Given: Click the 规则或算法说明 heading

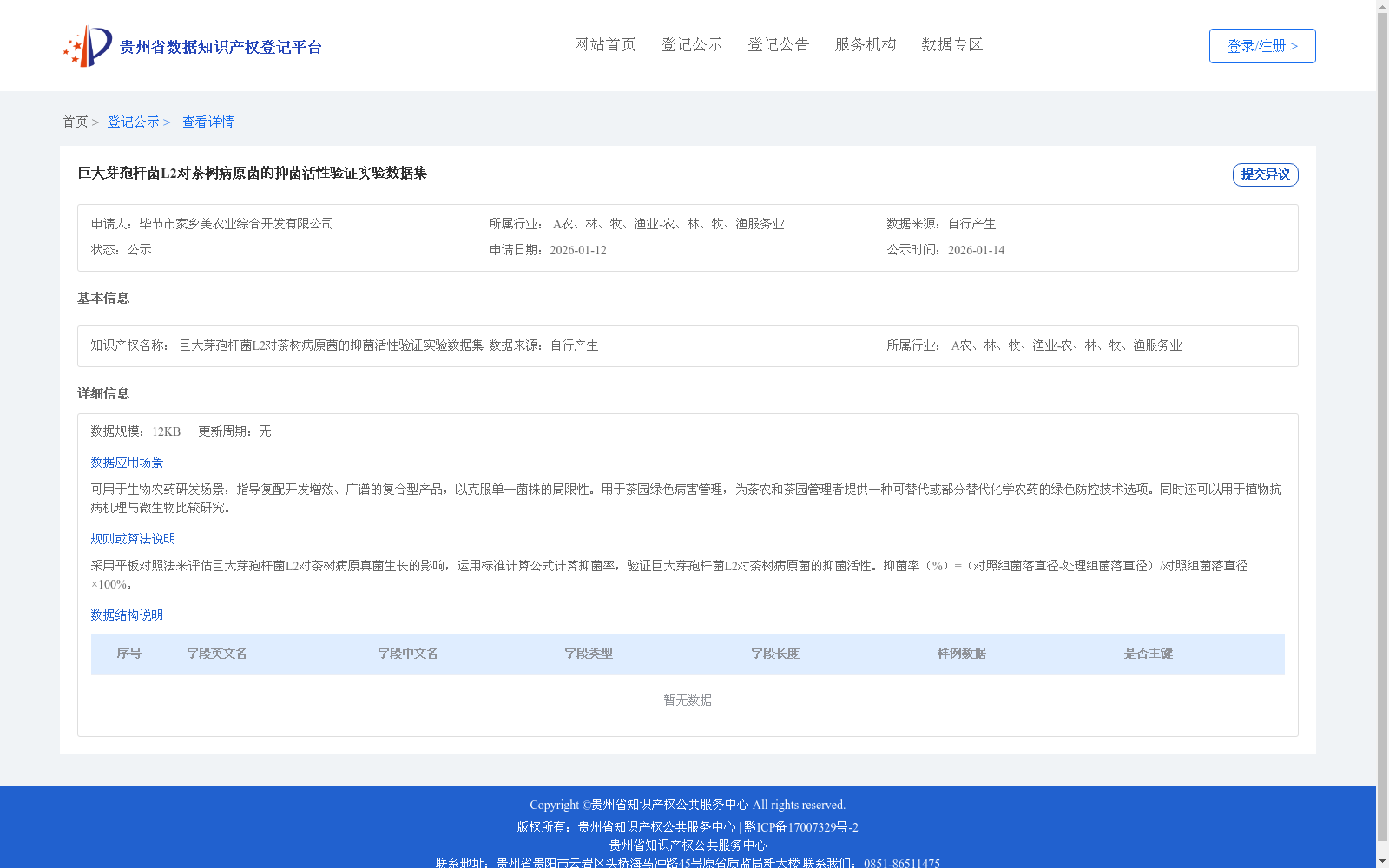Looking at the screenshot, I should [133, 539].
